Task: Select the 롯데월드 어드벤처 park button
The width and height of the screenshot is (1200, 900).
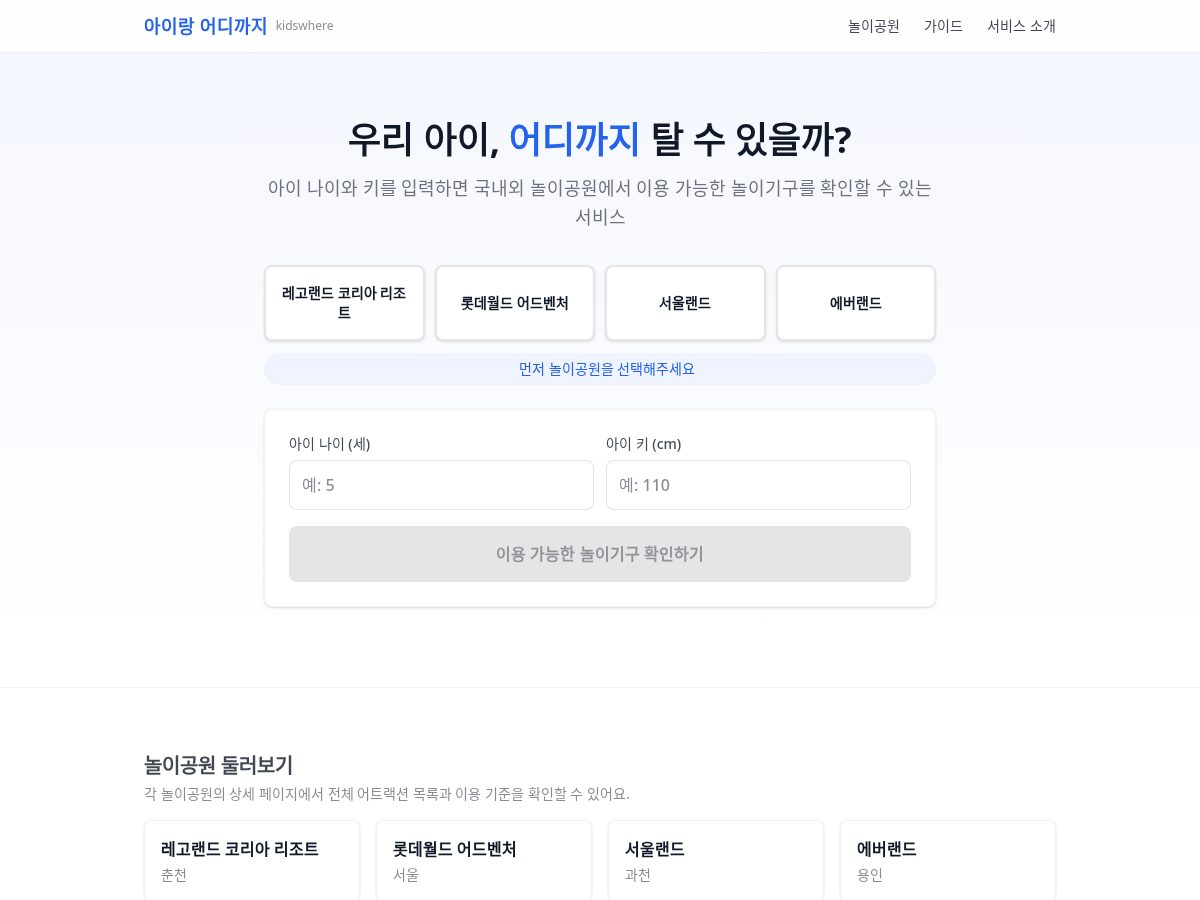Action: pos(515,303)
